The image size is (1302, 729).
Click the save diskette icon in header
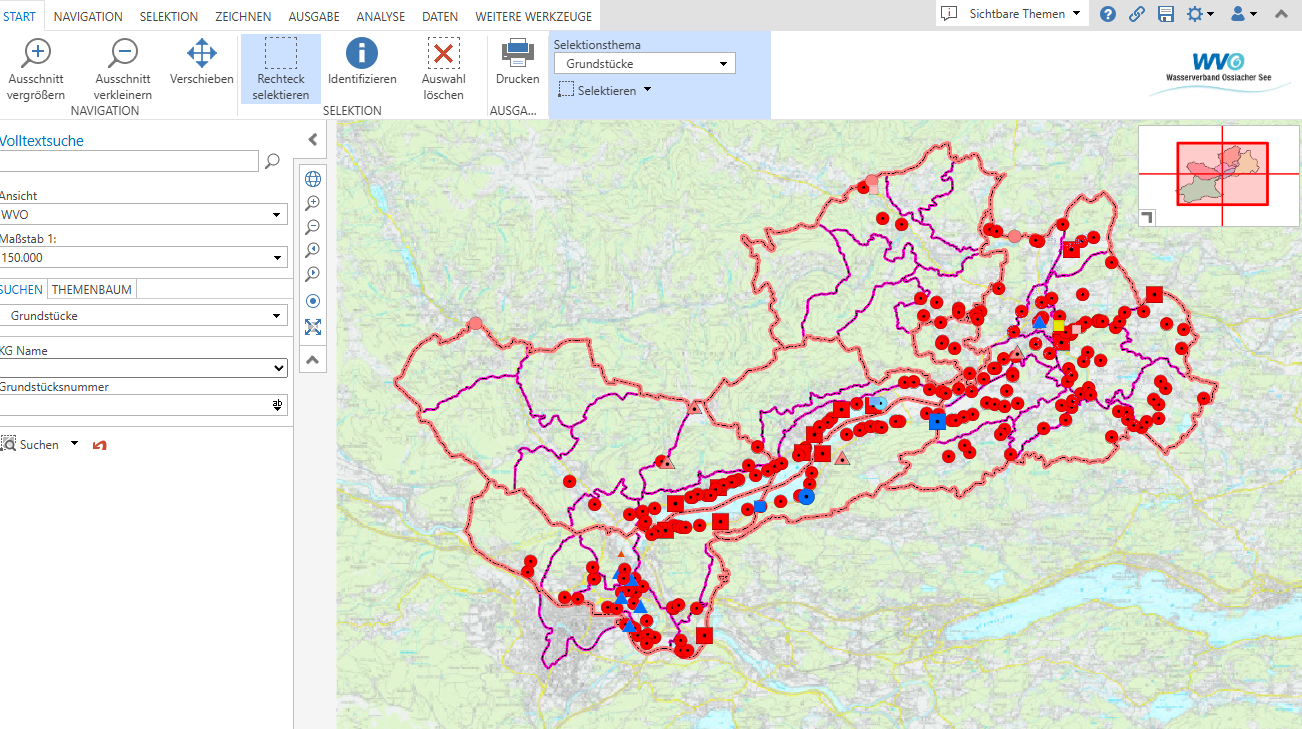tap(1166, 14)
